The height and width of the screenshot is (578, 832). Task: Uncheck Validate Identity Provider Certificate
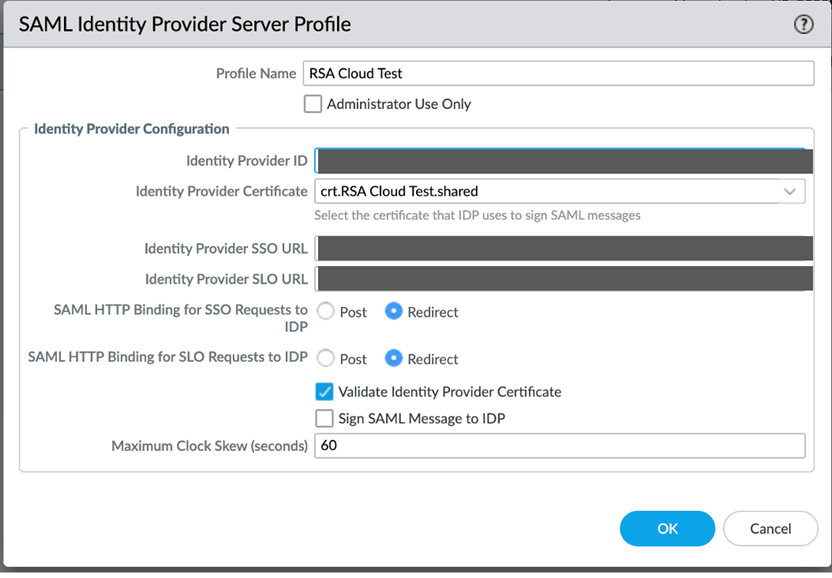pyautogui.click(x=325, y=392)
